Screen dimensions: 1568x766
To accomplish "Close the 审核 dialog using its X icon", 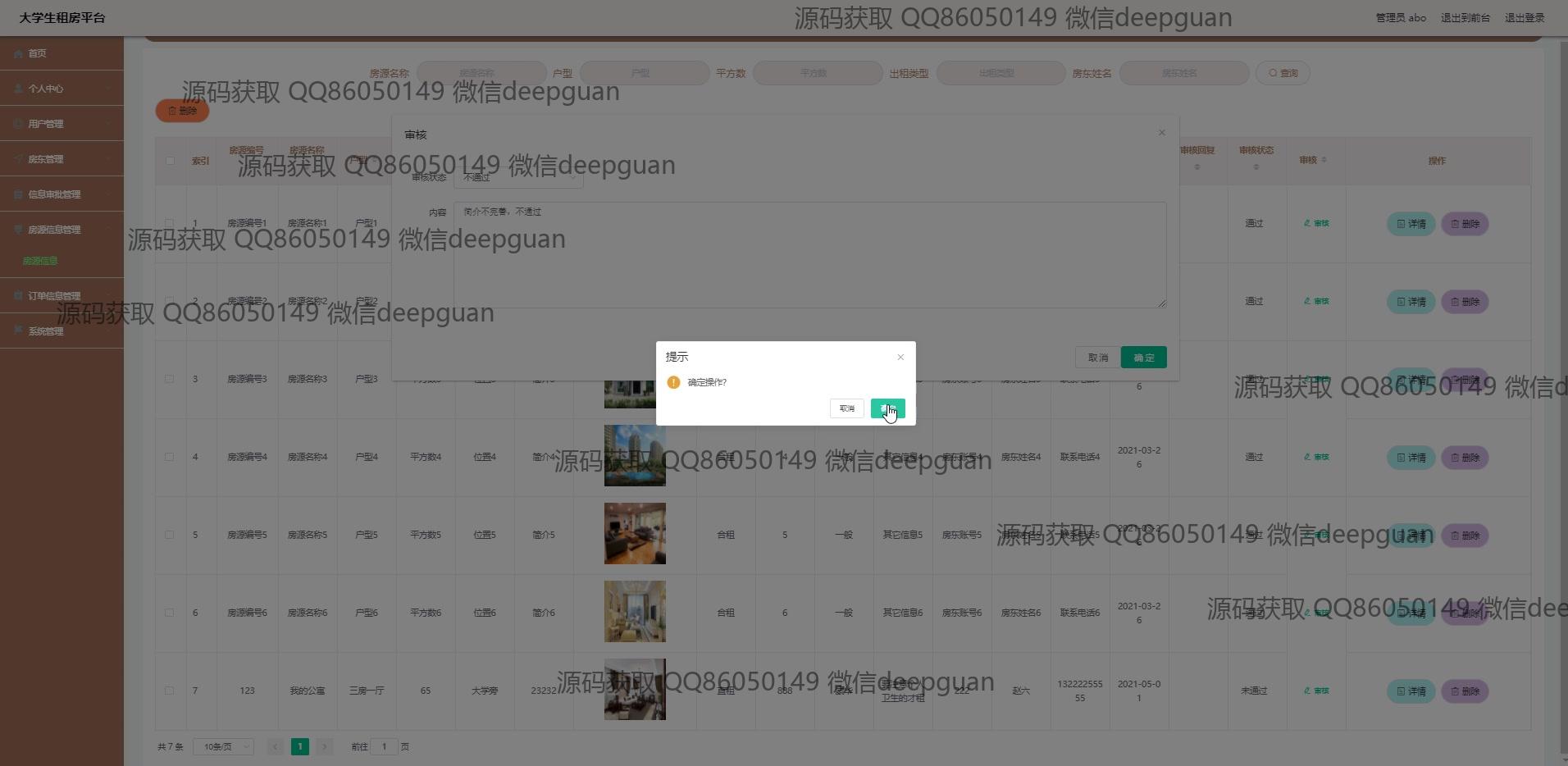I will (1161, 133).
